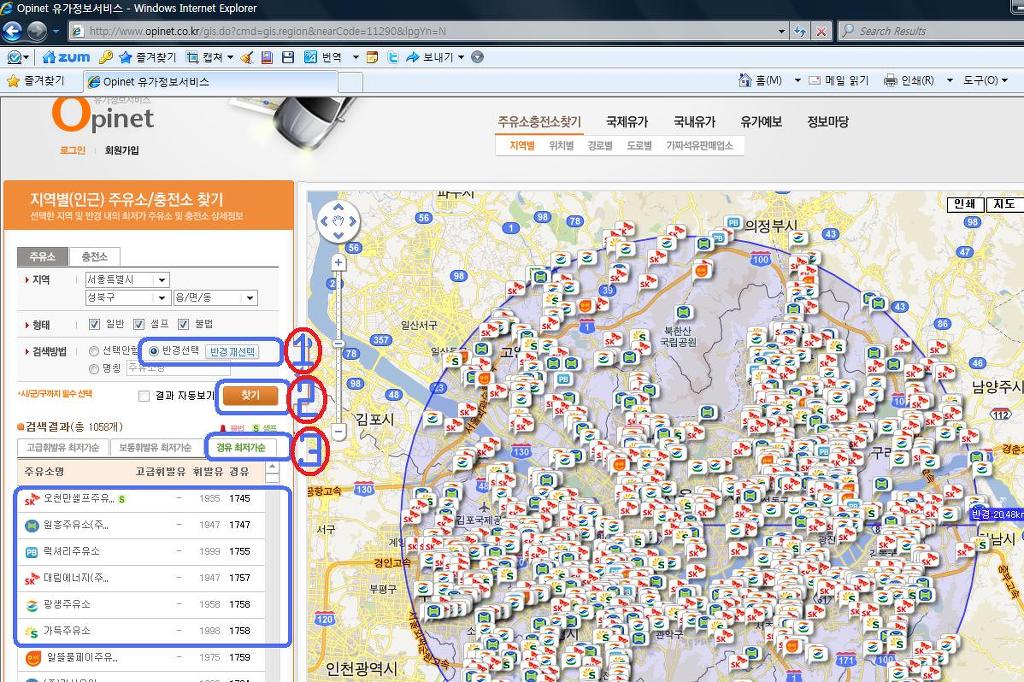Click the floppy disk save icon
This screenshot has width=1024, height=682.
point(288,57)
